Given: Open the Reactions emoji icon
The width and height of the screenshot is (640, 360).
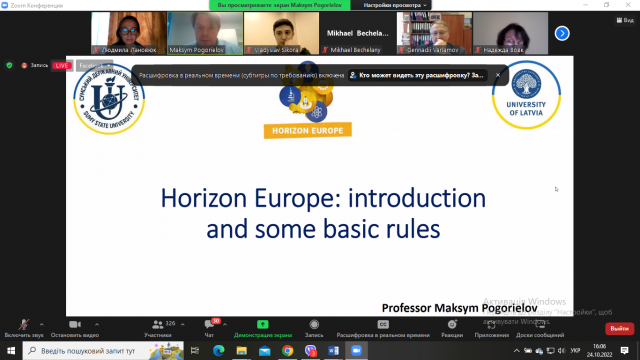Looking at the screenshot, I should 452,324.
